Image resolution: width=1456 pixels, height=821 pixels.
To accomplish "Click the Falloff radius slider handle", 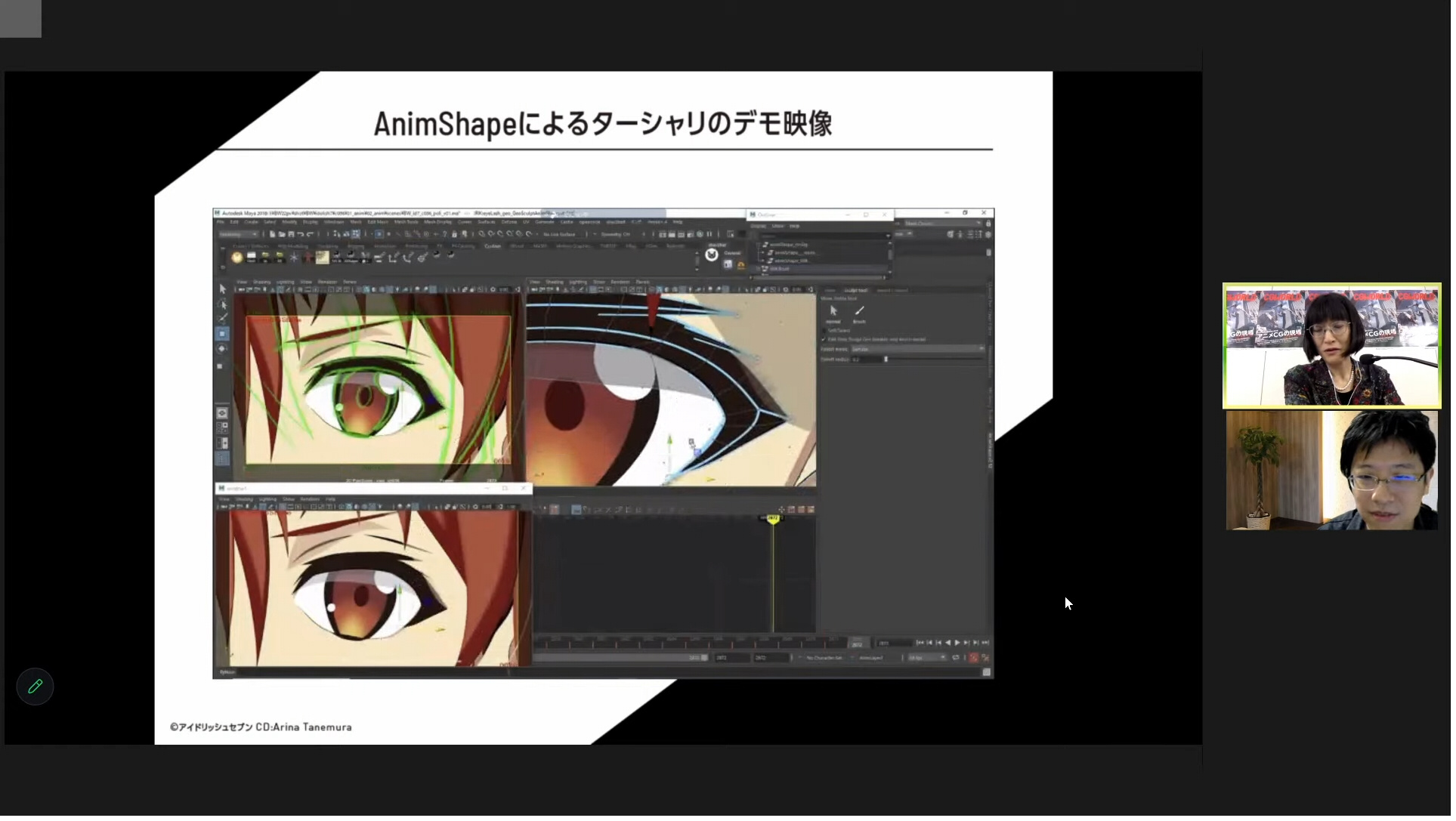I will pyautogui.click(x=886, y=360).
